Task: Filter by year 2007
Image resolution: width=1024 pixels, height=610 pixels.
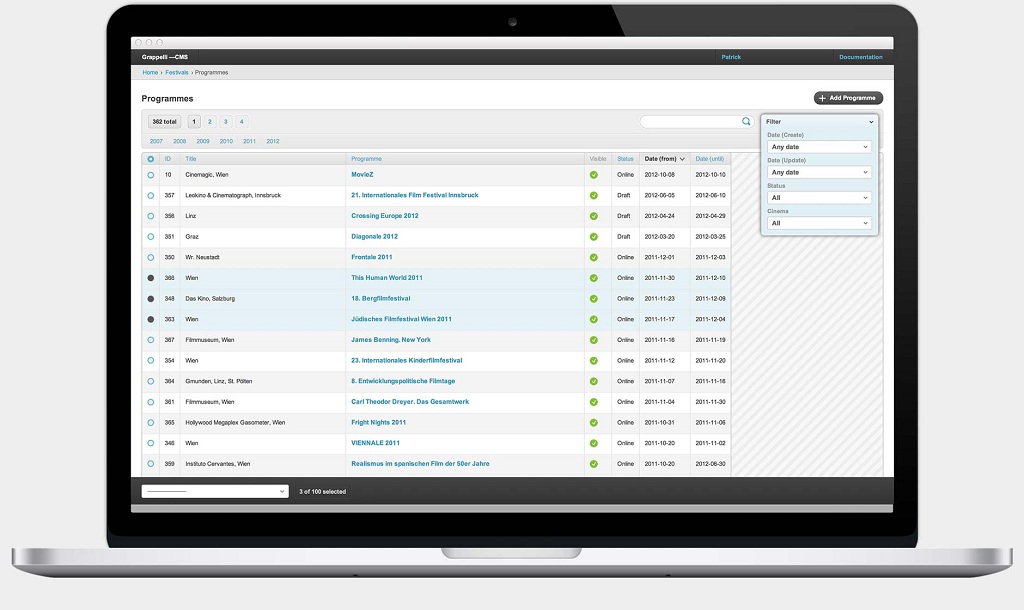Action: click(156, 141)
